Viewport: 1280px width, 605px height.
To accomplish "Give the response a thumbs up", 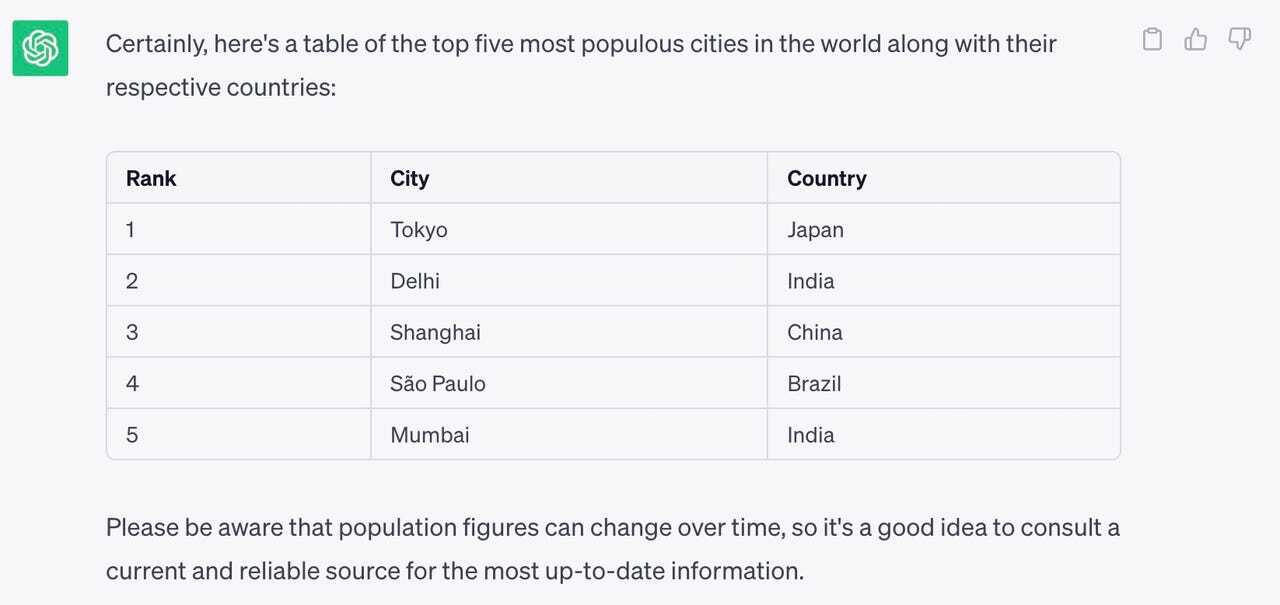I will click(x=1196, y=39).
